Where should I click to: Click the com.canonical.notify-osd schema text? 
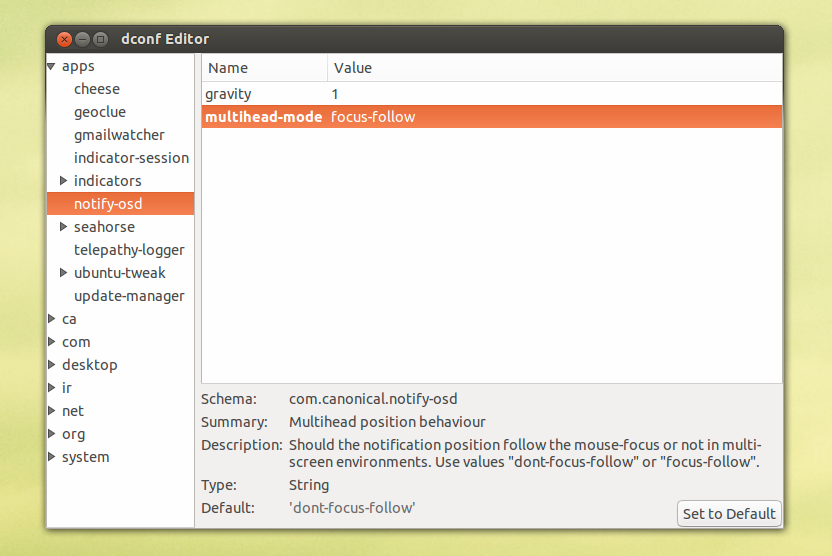[373, 399]
